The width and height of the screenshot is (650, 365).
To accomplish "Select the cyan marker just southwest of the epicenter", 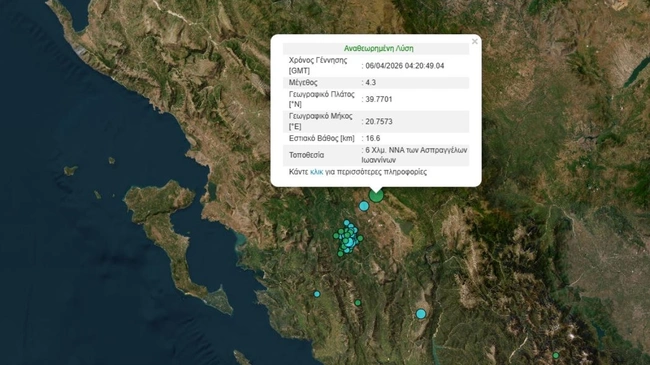I will pos(364,206).
